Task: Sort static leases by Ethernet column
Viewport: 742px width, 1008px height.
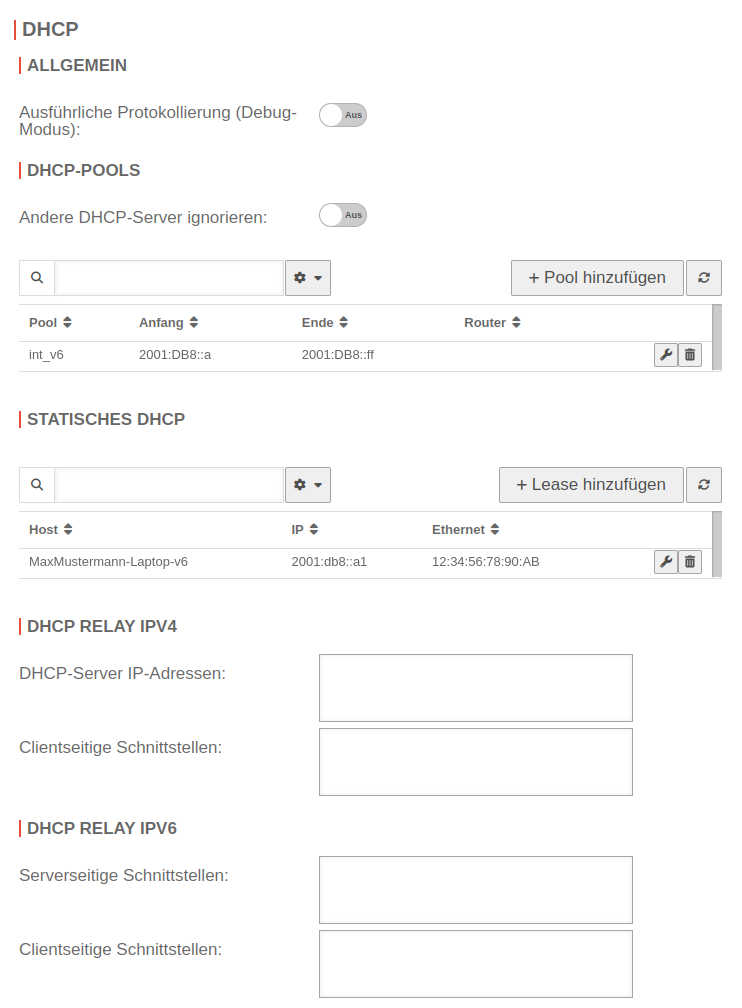Action: coord(465,530)
